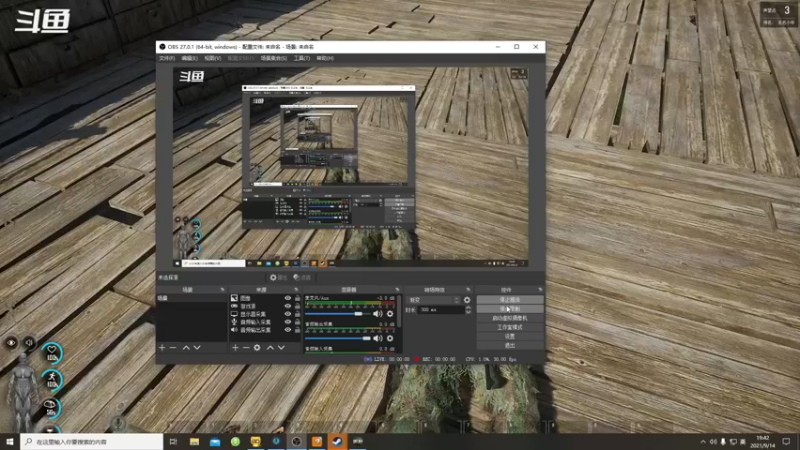Image resolution: width=800 pixels, height=450 pixels.
Task: Open Task View on the taskbar
Action: point(173,441)
